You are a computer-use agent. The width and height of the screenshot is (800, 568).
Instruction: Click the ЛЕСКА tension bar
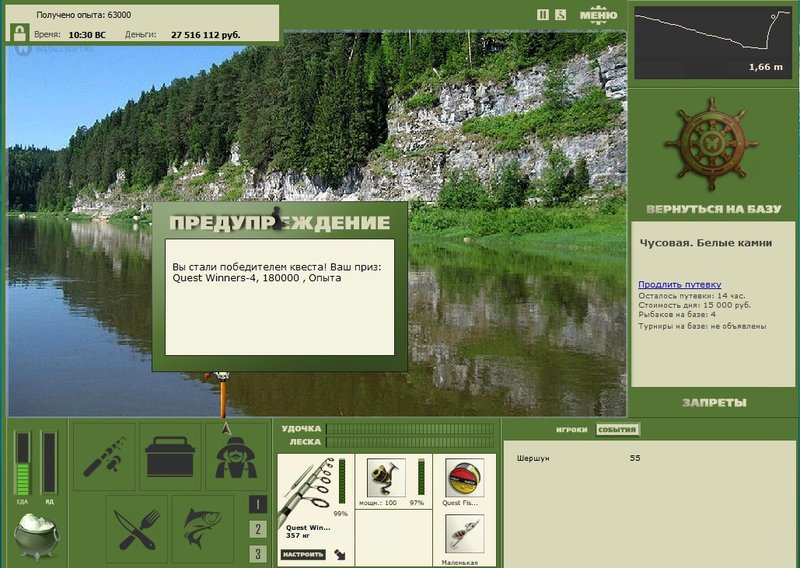click(410, 442)
